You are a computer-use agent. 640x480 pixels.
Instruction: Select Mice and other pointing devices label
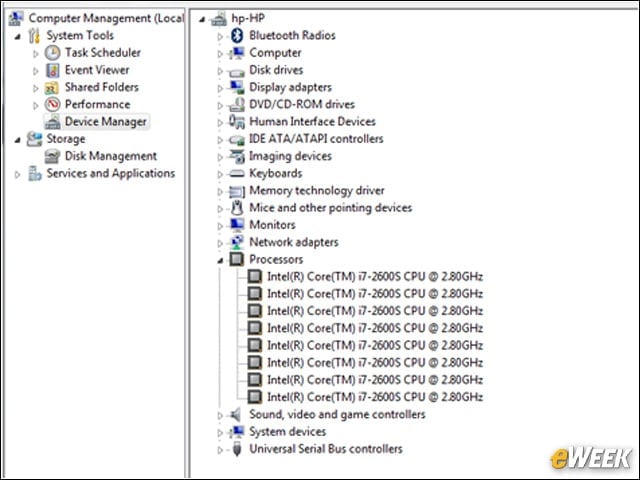(x=331, y=207)
